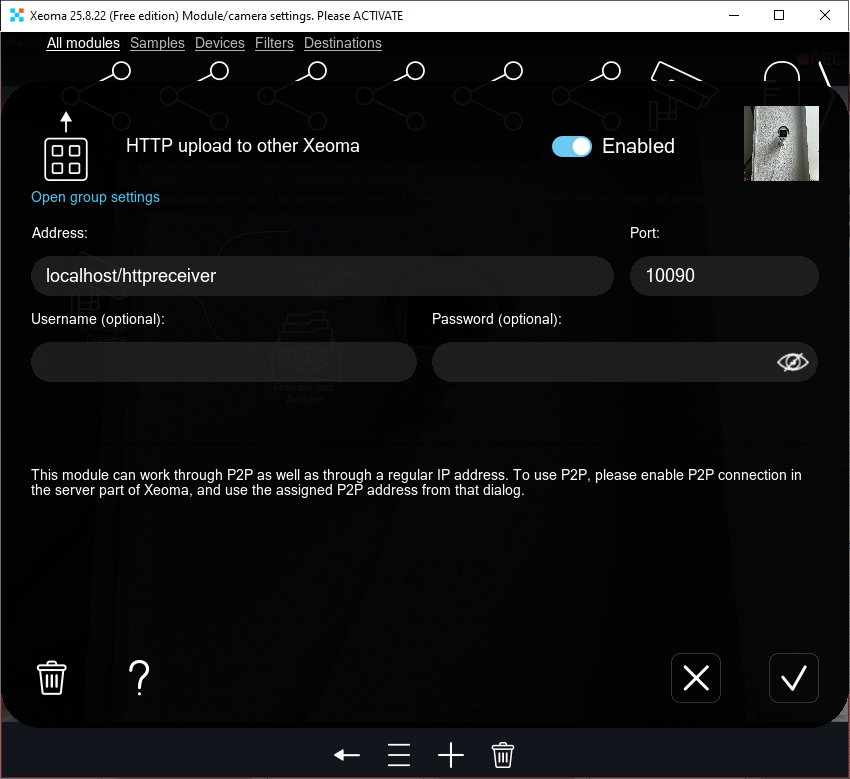Click the Address input field
850x779 pixels.
click(x=322, y=275)
